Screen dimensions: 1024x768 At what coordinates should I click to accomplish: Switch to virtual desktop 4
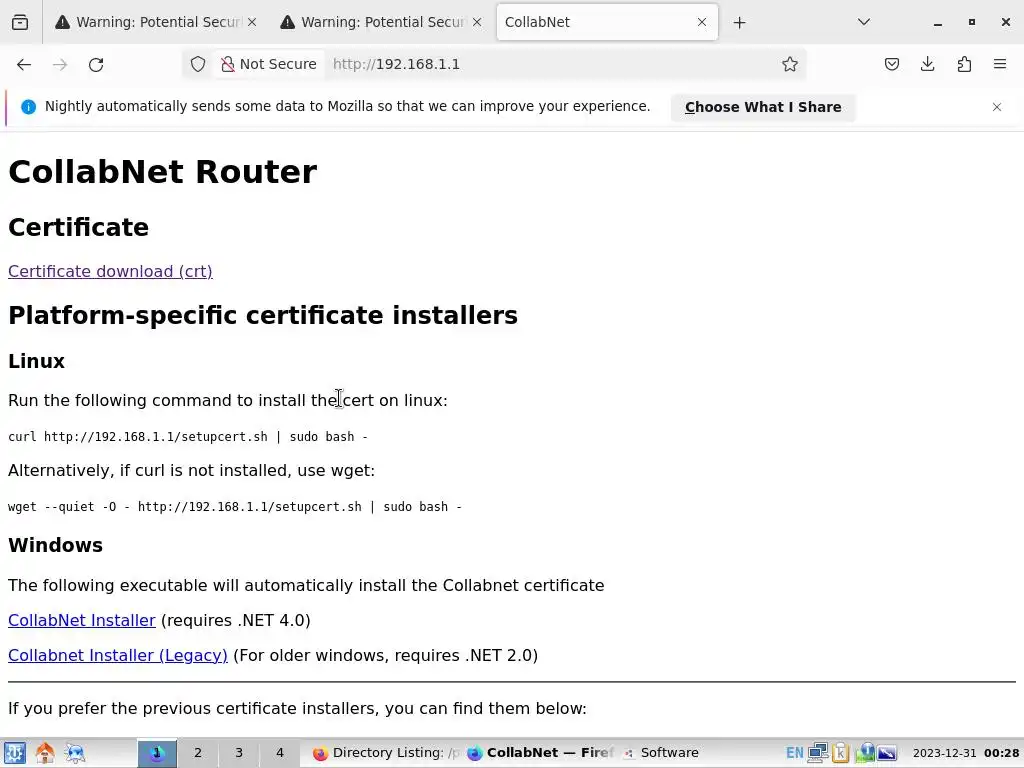pyautogui.click(x=280, y=753)
